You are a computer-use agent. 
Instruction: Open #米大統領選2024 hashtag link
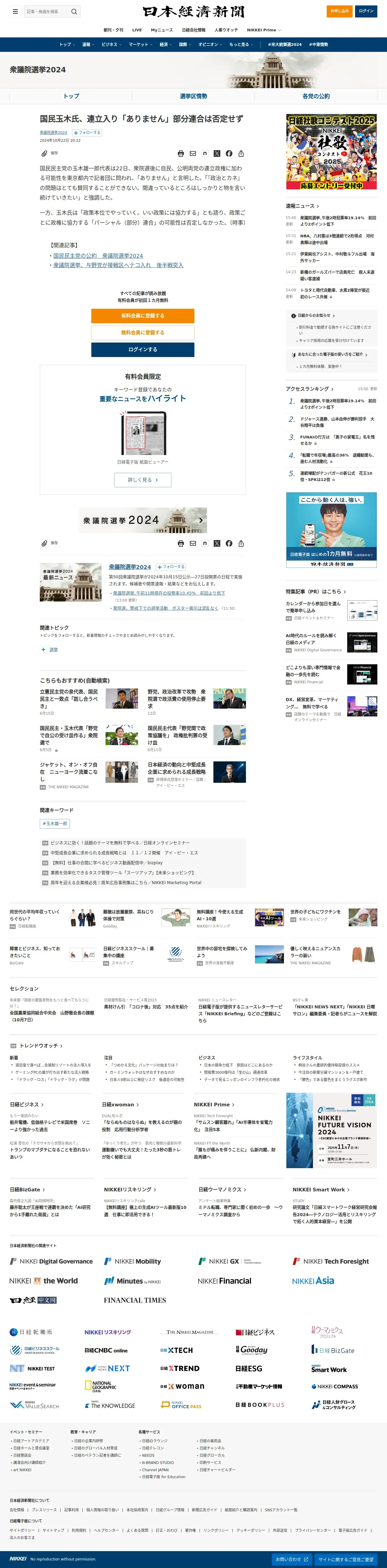pyautogui.click(x=285, y=44)
